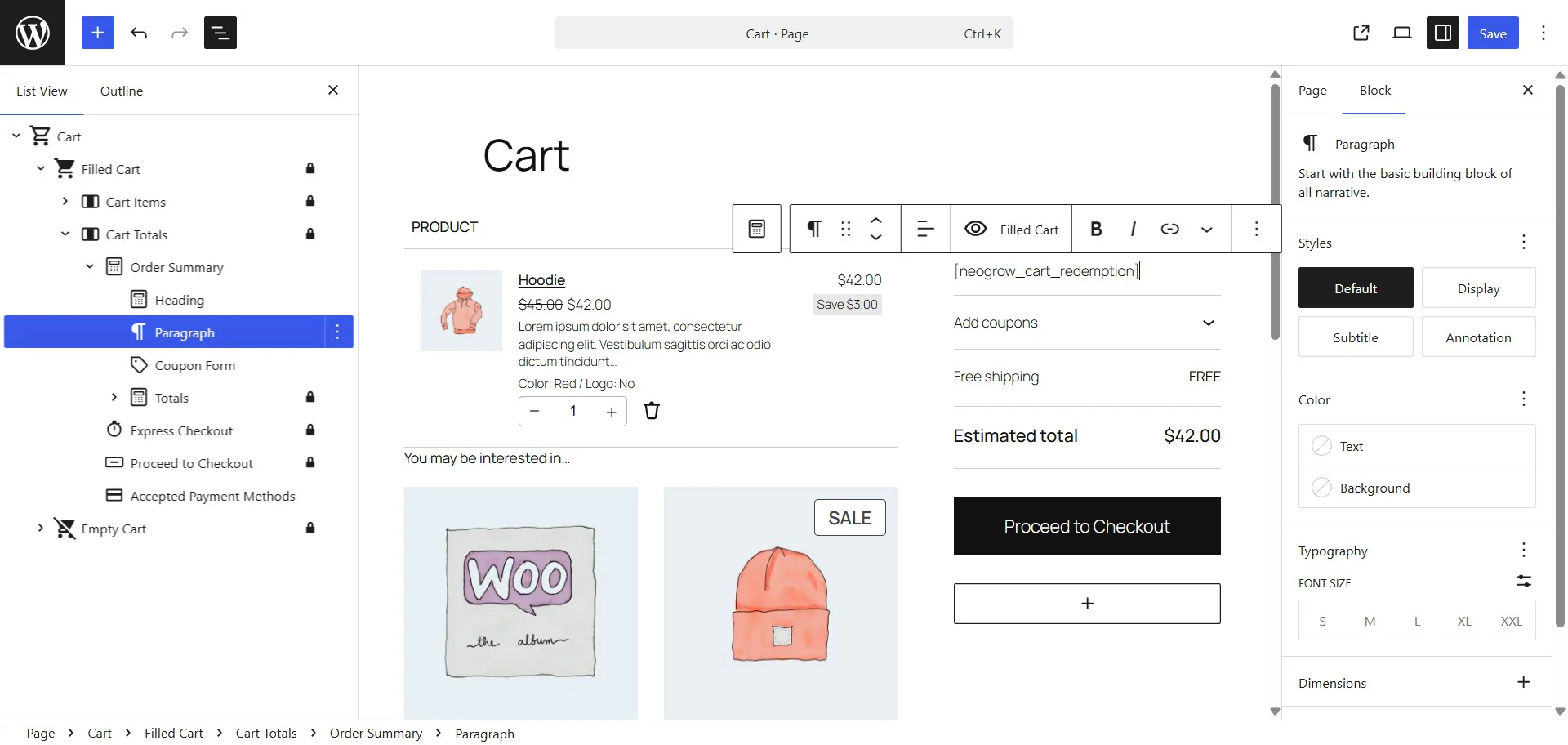This screenshot has height=745, width=1568.
Task: Toggle Italic formatting
Action: point(1134,229)
